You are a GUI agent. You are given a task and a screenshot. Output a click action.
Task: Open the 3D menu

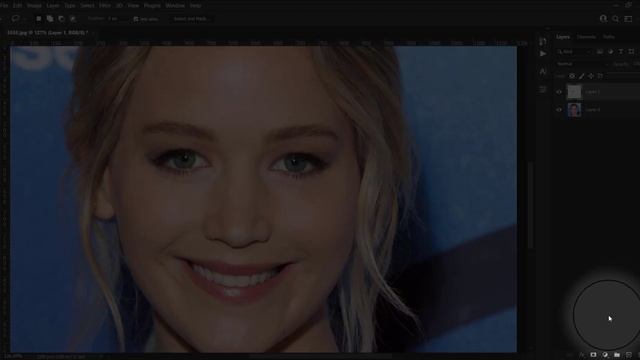pyautogui.click(x=119, y=6)
